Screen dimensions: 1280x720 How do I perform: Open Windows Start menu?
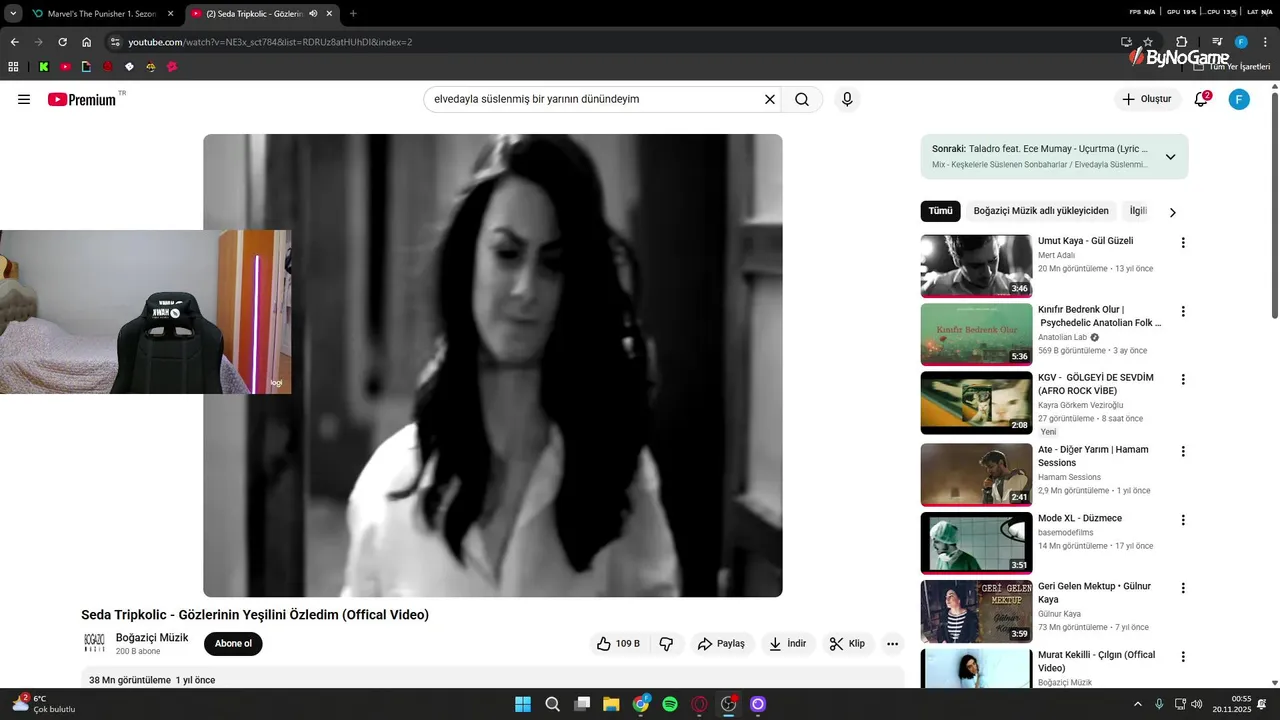(x=523, y=704)
